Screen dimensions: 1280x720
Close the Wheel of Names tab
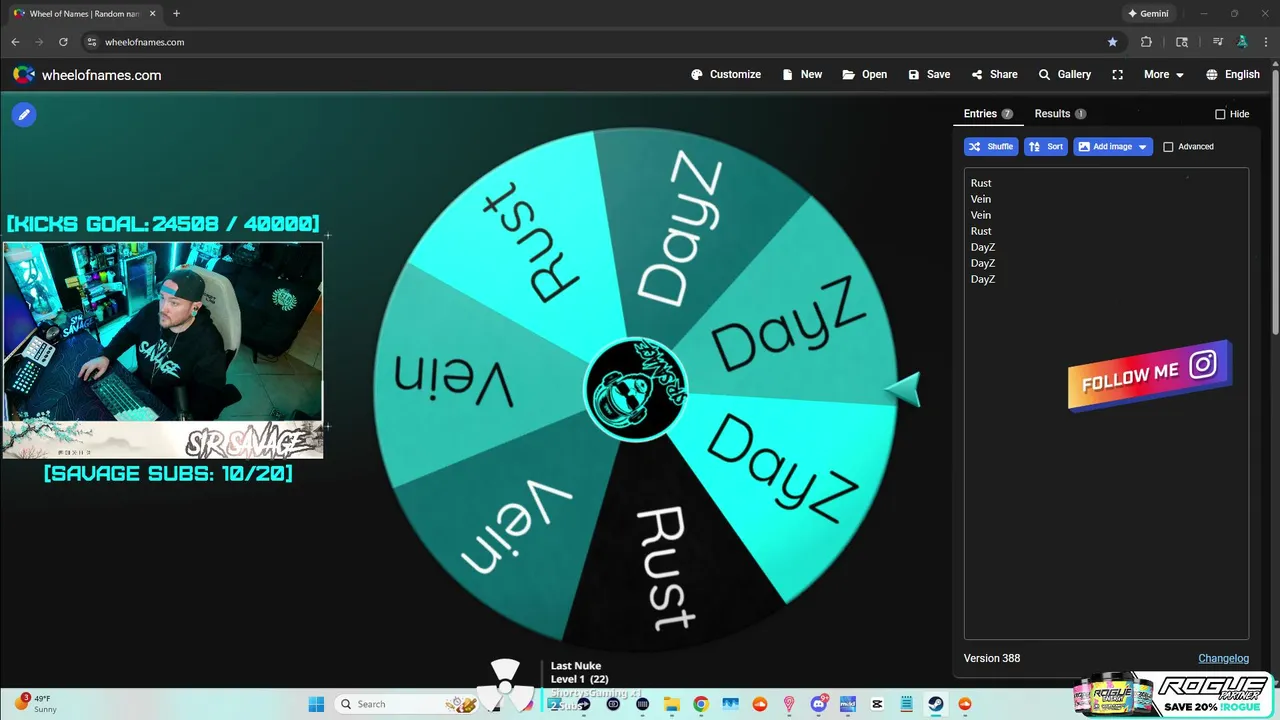point(151,14)
